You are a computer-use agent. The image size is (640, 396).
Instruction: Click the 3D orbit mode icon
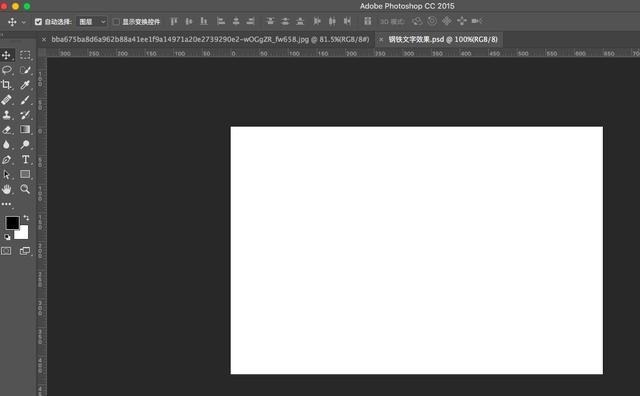pos(417,21)
